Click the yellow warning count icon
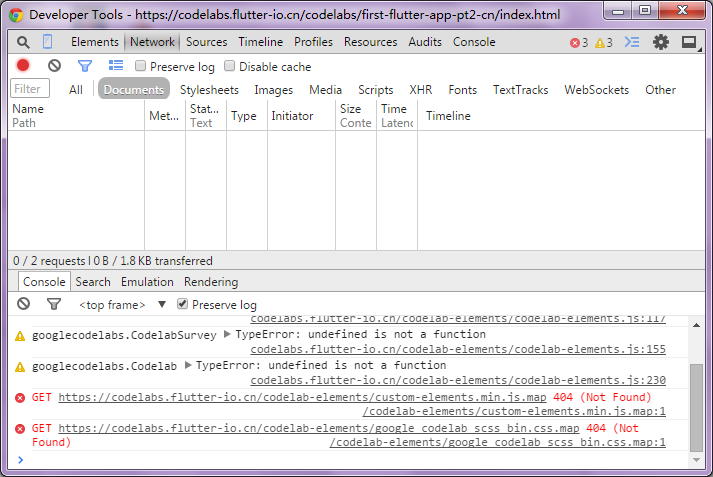Viewport: 713px width, 477px height. (600, 43)
